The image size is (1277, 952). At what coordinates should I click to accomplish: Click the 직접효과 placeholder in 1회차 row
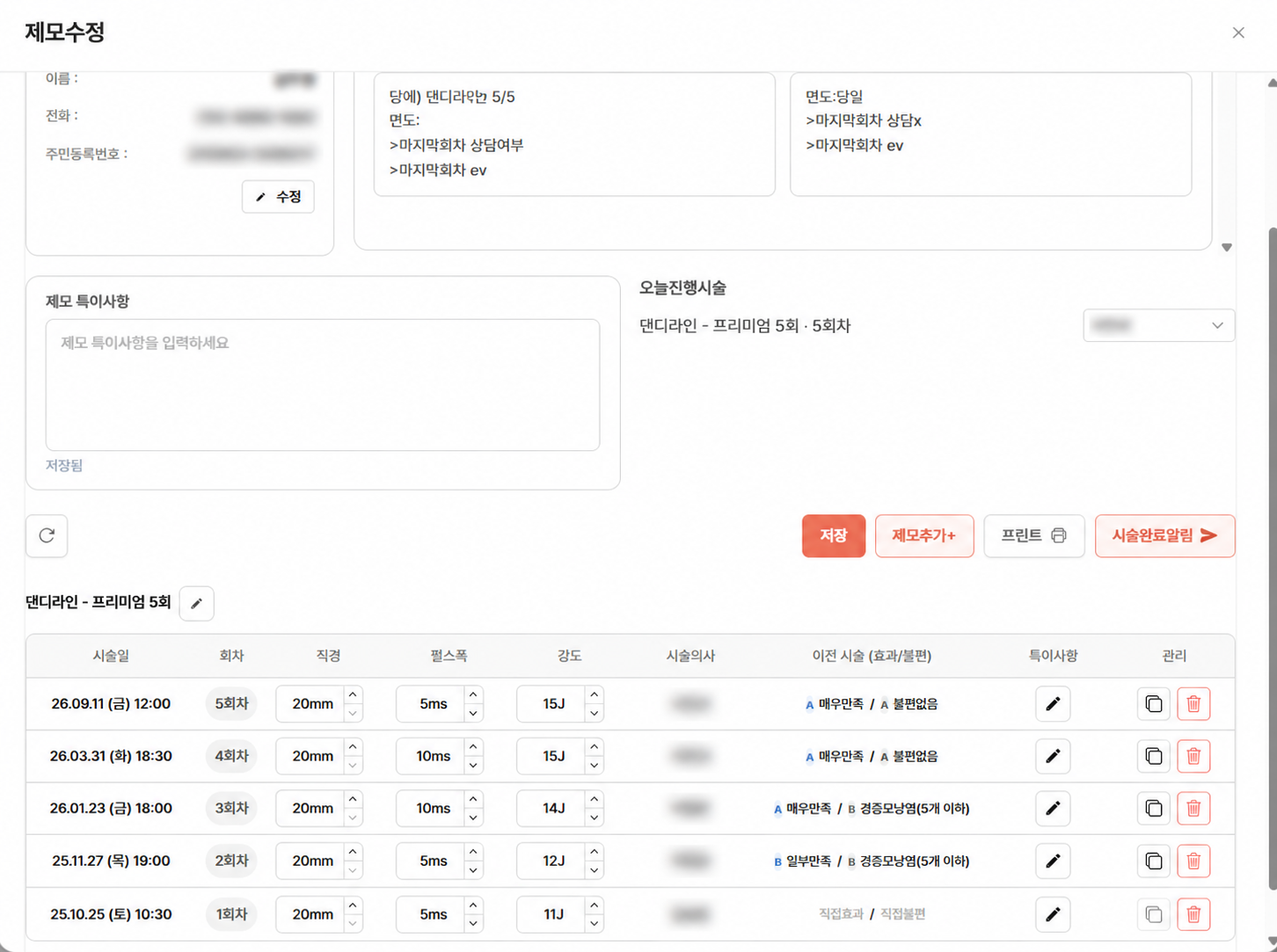click(x=841, y=914)
